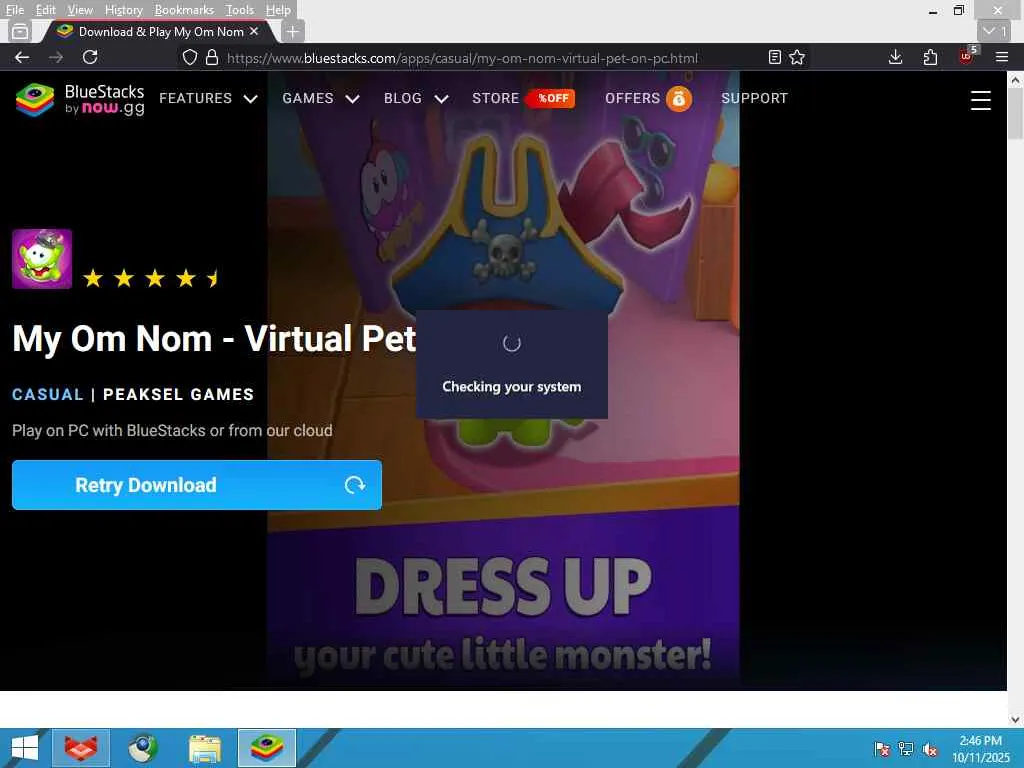
Task: Open the OFFERS link
Action: 632,98
